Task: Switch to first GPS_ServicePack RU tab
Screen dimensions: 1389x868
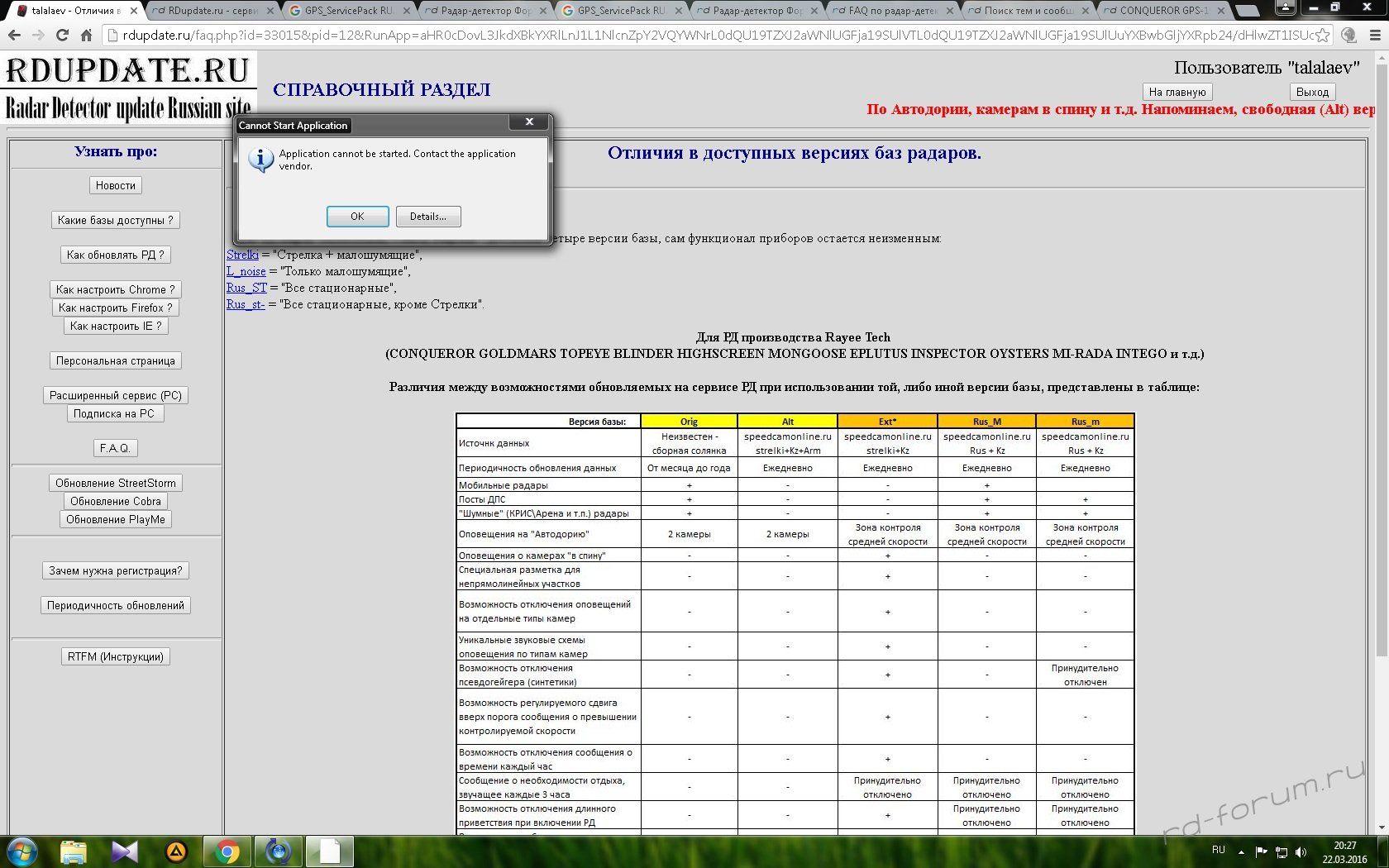Action: (x=348, y=11)
